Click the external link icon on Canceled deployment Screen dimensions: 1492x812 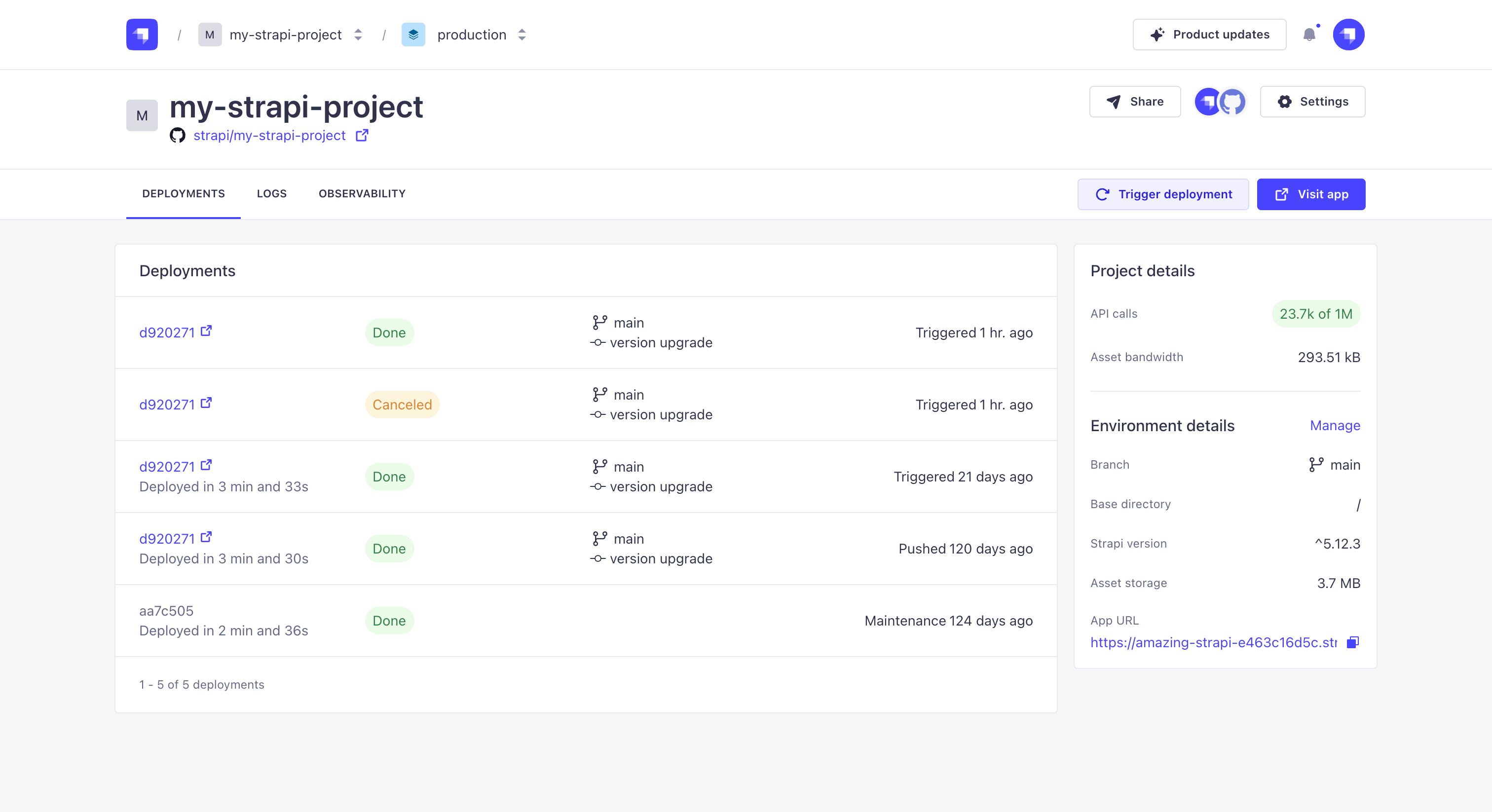coord(206,403)
